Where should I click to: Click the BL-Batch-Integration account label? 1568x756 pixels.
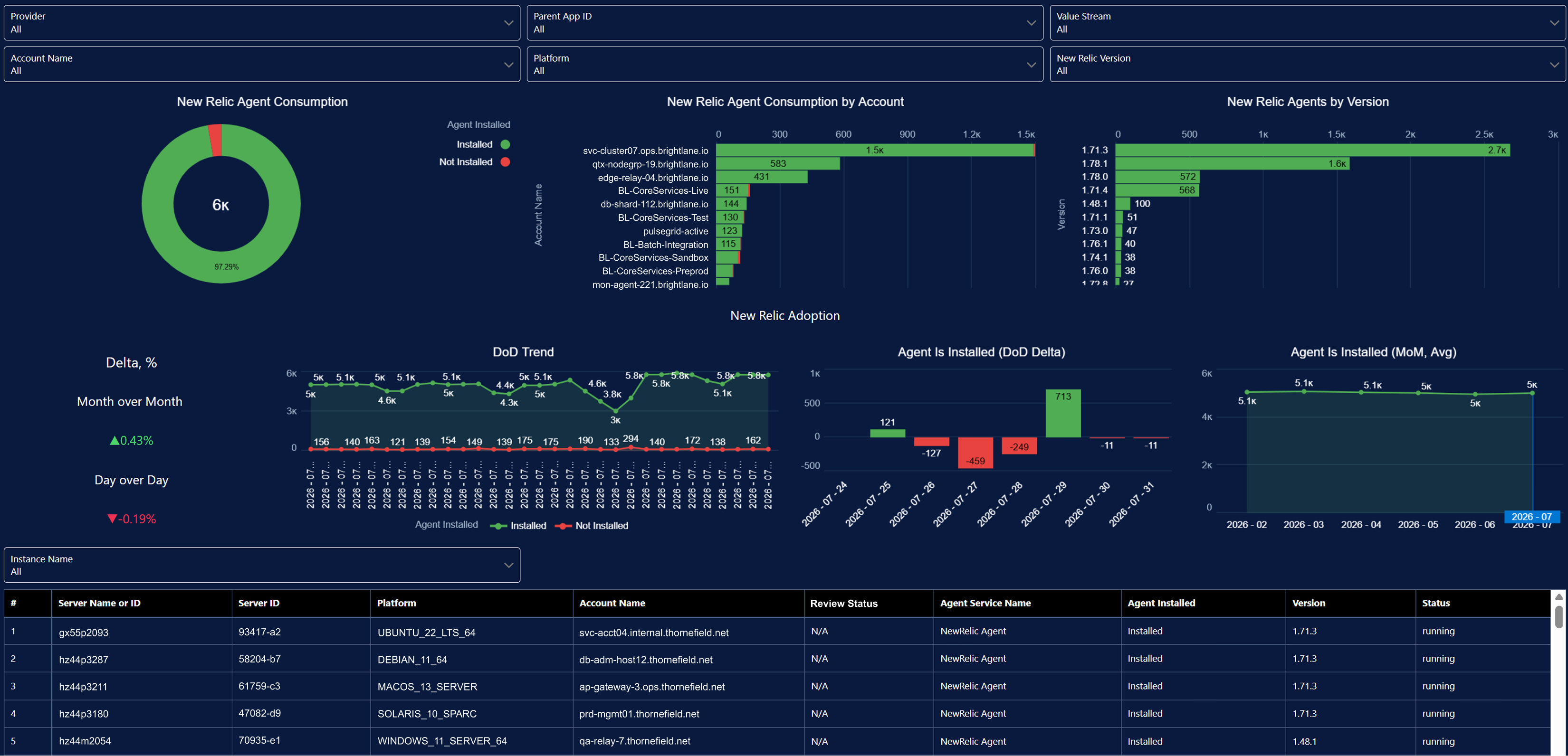pos(665,245)
